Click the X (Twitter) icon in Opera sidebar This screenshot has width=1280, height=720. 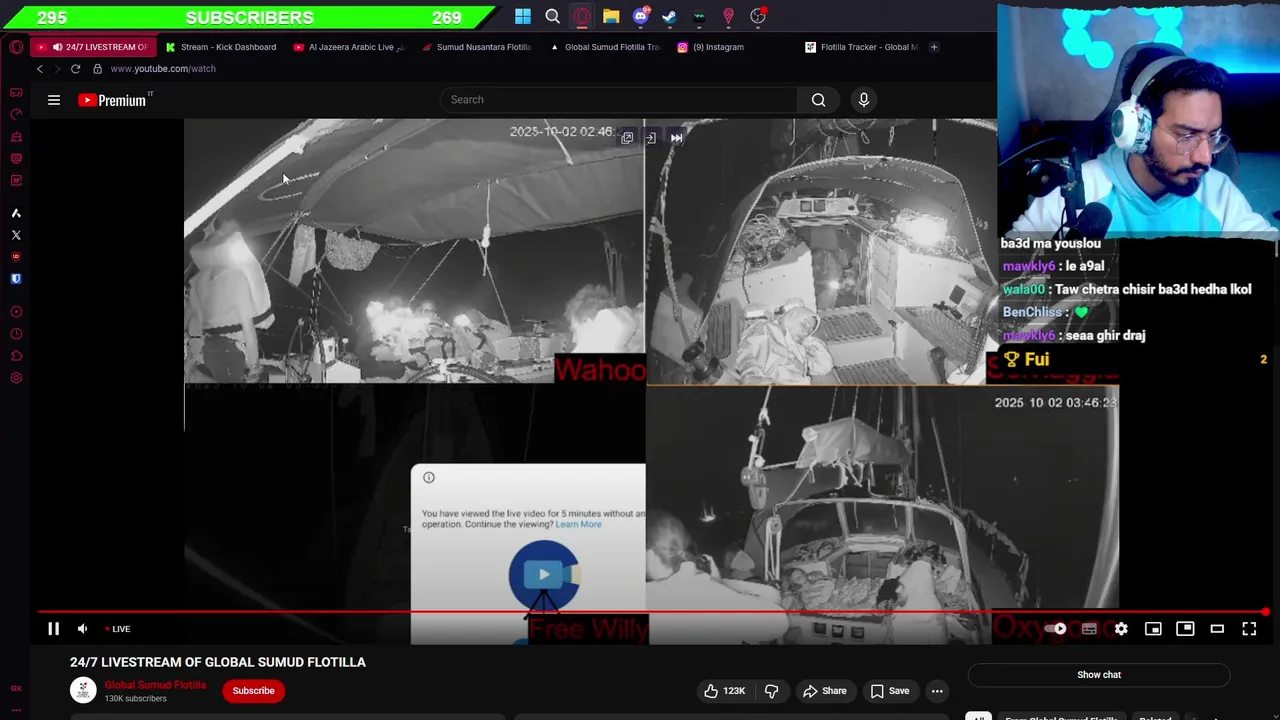click(16, 235)
